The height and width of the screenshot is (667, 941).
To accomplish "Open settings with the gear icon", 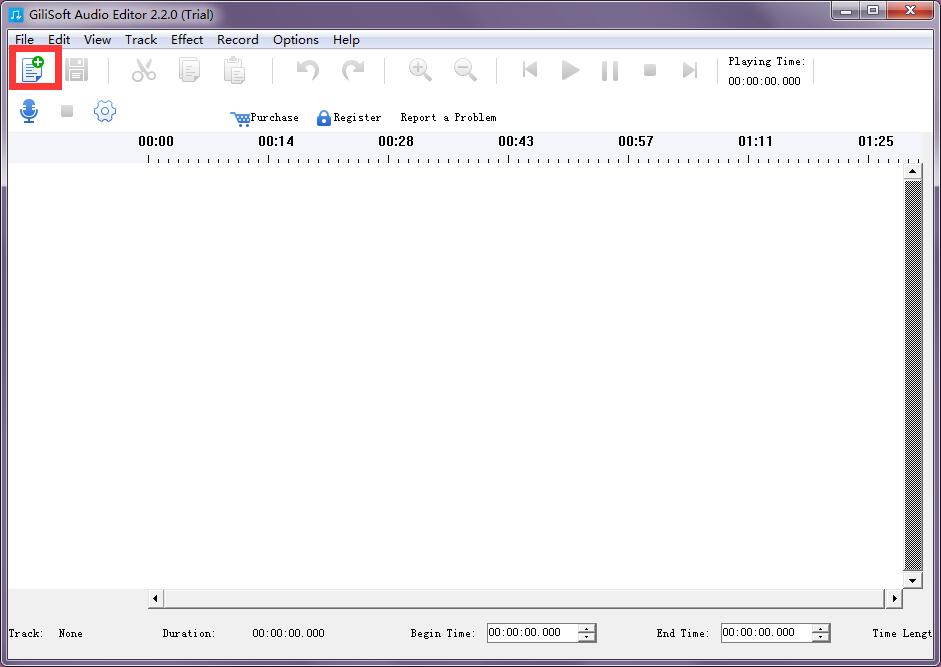I will [105, 112].
